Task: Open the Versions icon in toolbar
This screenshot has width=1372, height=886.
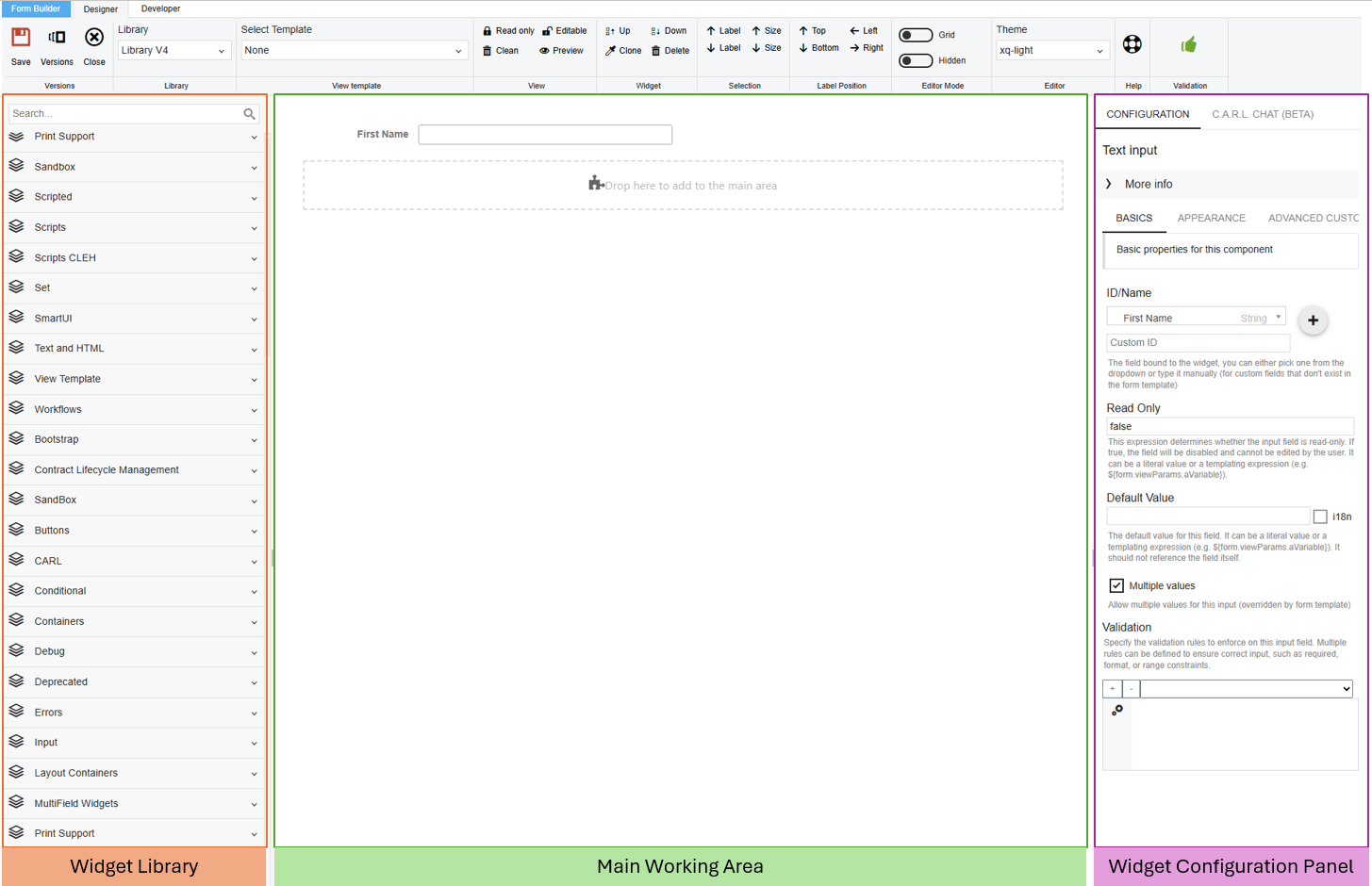Action: click(x=57, y=38)
